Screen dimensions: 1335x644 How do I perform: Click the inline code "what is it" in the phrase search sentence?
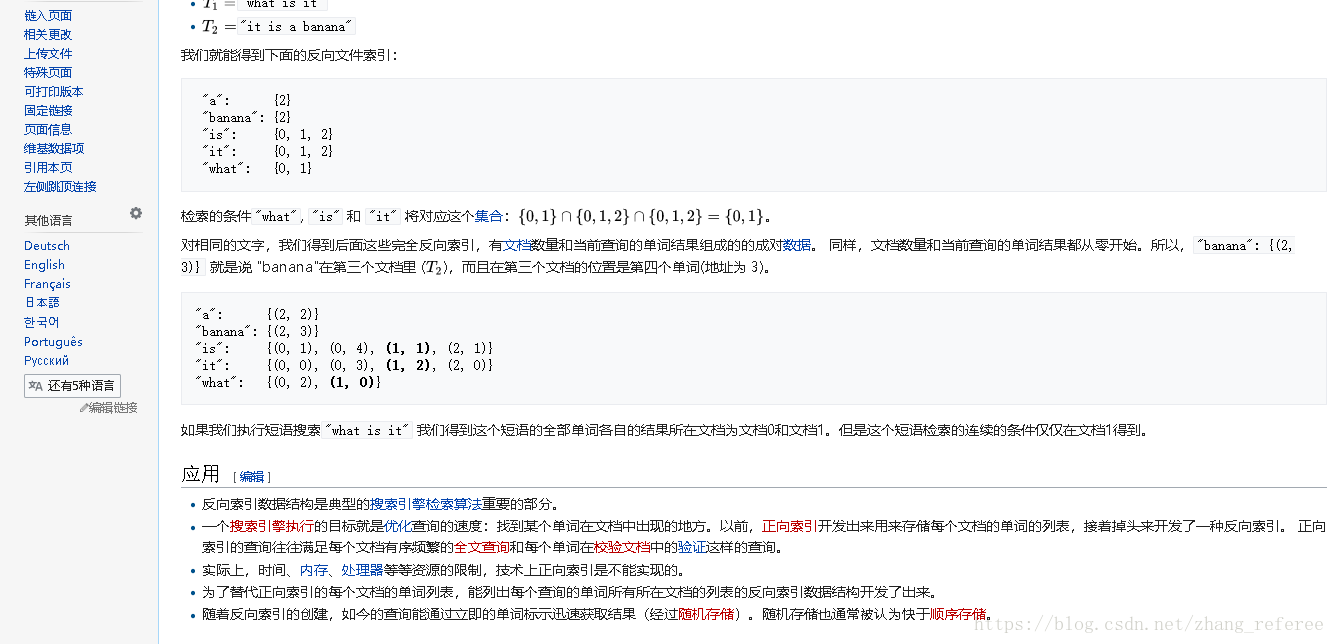(x=369, y=430)
